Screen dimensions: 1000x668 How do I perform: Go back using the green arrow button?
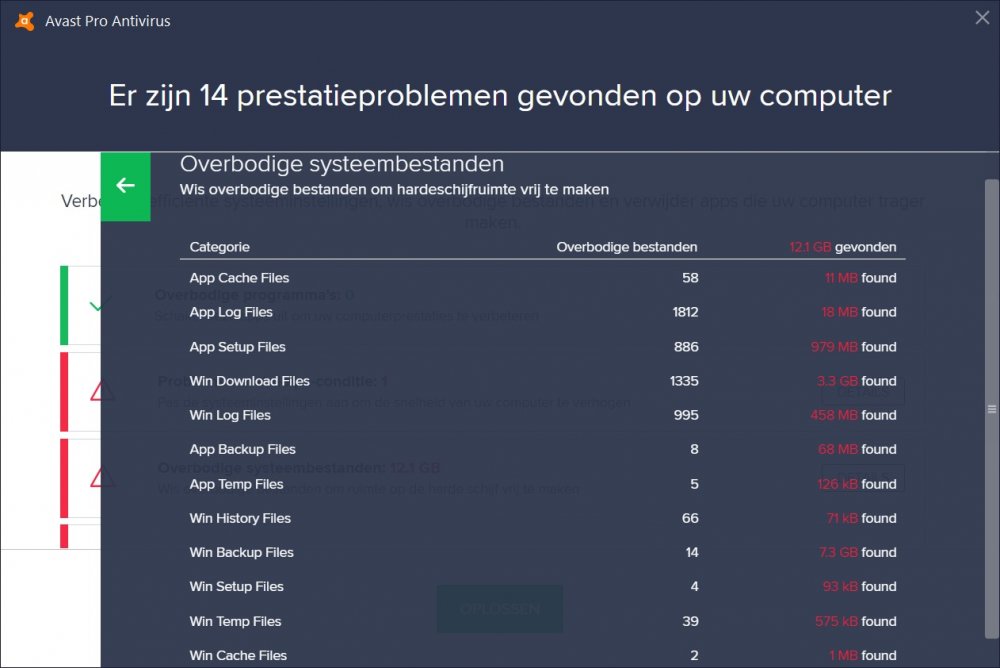[x=125, y=186]
